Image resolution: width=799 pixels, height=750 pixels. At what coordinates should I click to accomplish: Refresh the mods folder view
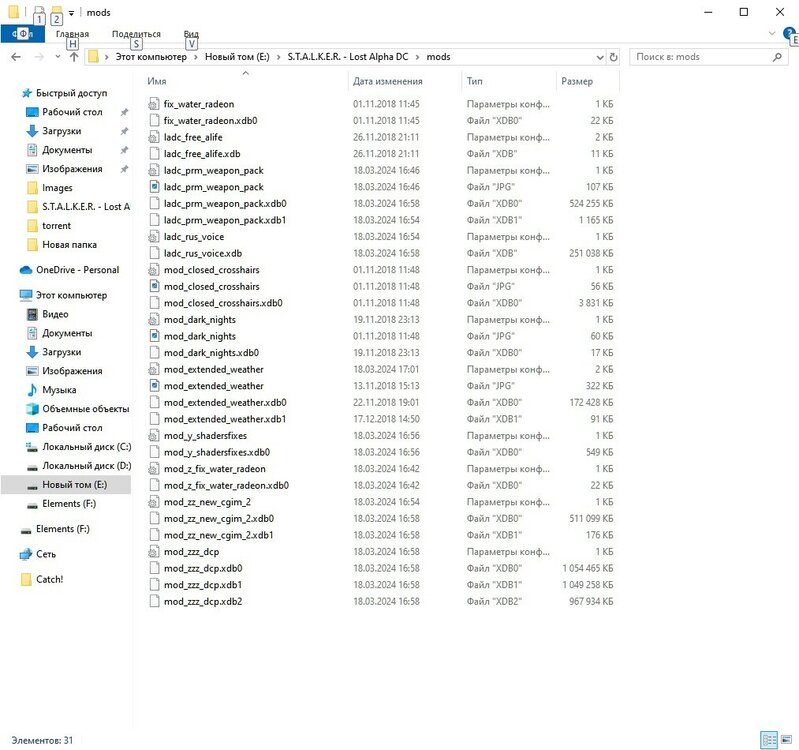click(613, 57)
